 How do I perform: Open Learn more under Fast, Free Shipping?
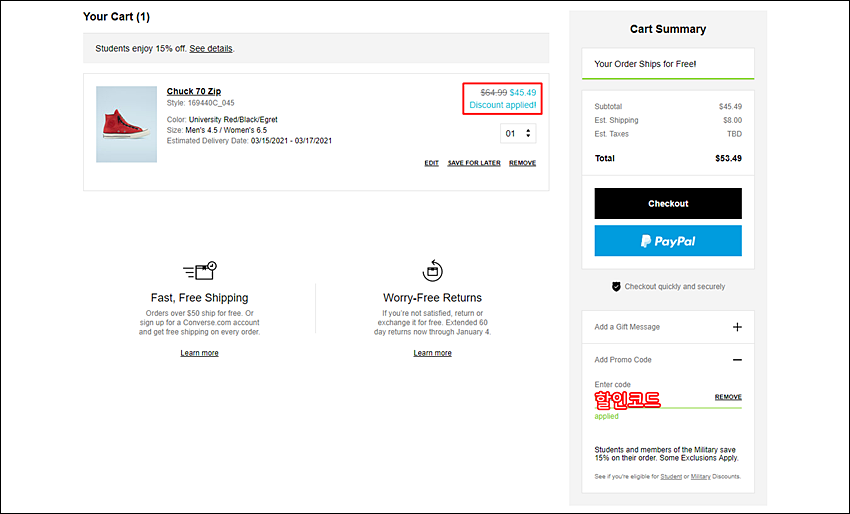click(199, 353)
